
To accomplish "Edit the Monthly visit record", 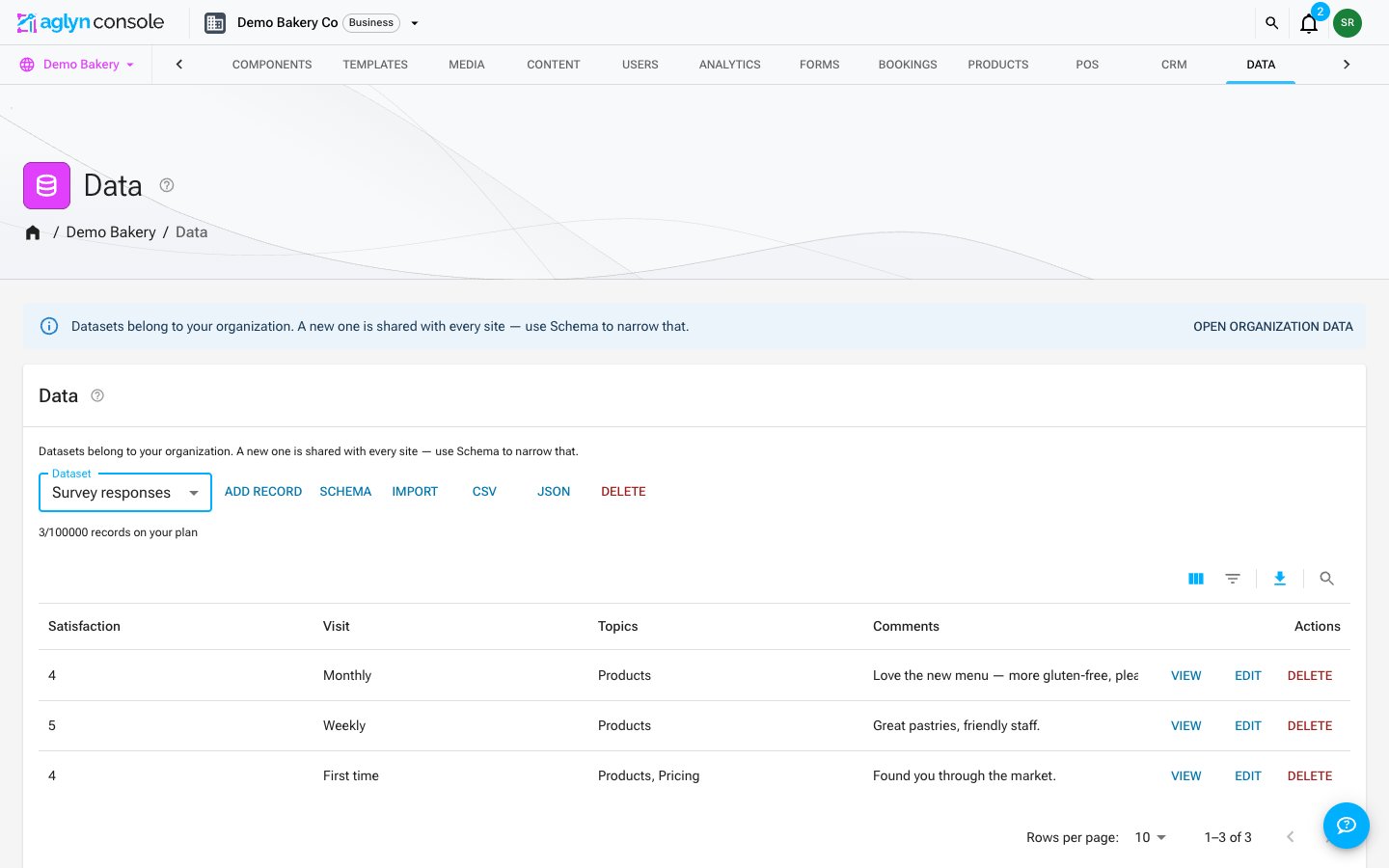I will (x=1248, y=676).
